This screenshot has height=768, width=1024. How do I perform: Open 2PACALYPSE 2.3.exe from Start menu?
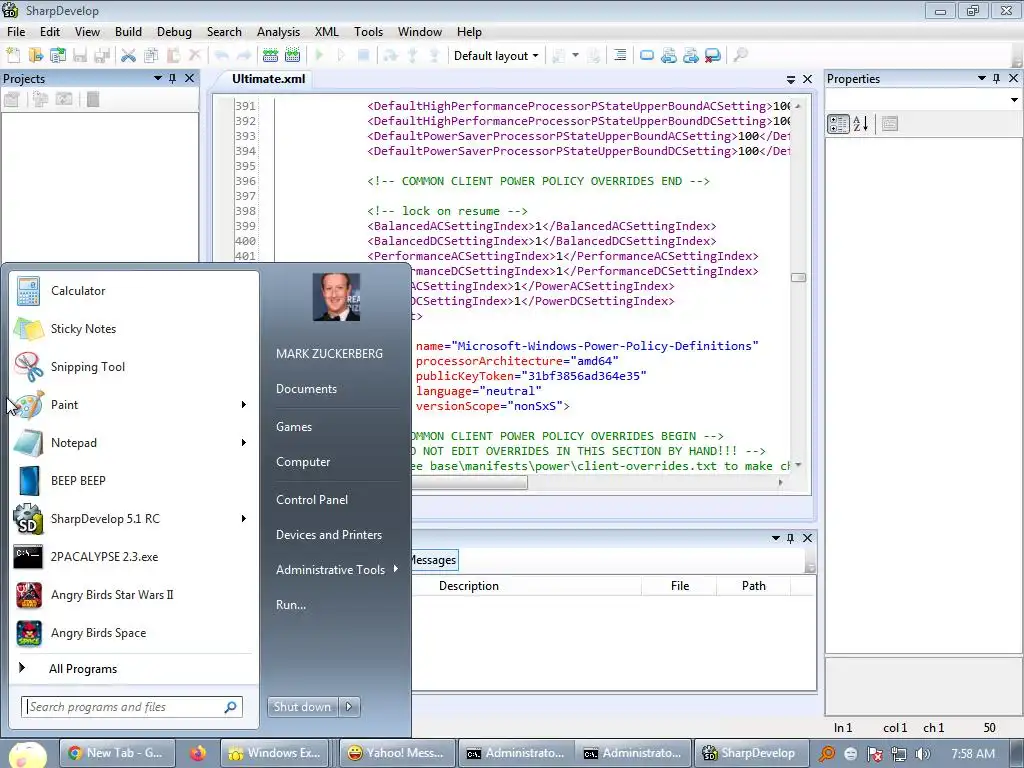[x=134, y=556]
